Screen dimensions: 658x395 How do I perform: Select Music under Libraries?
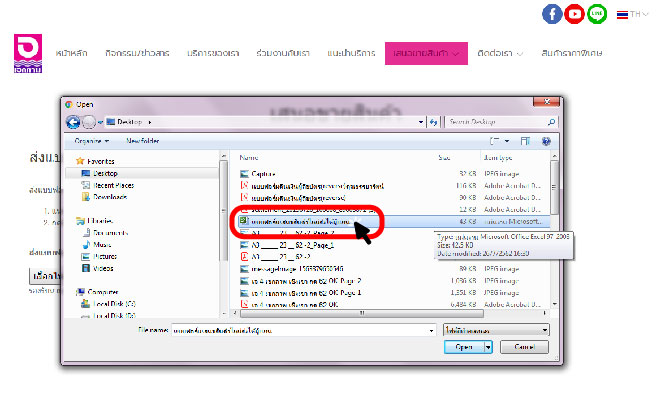click(x=102, y=244)
